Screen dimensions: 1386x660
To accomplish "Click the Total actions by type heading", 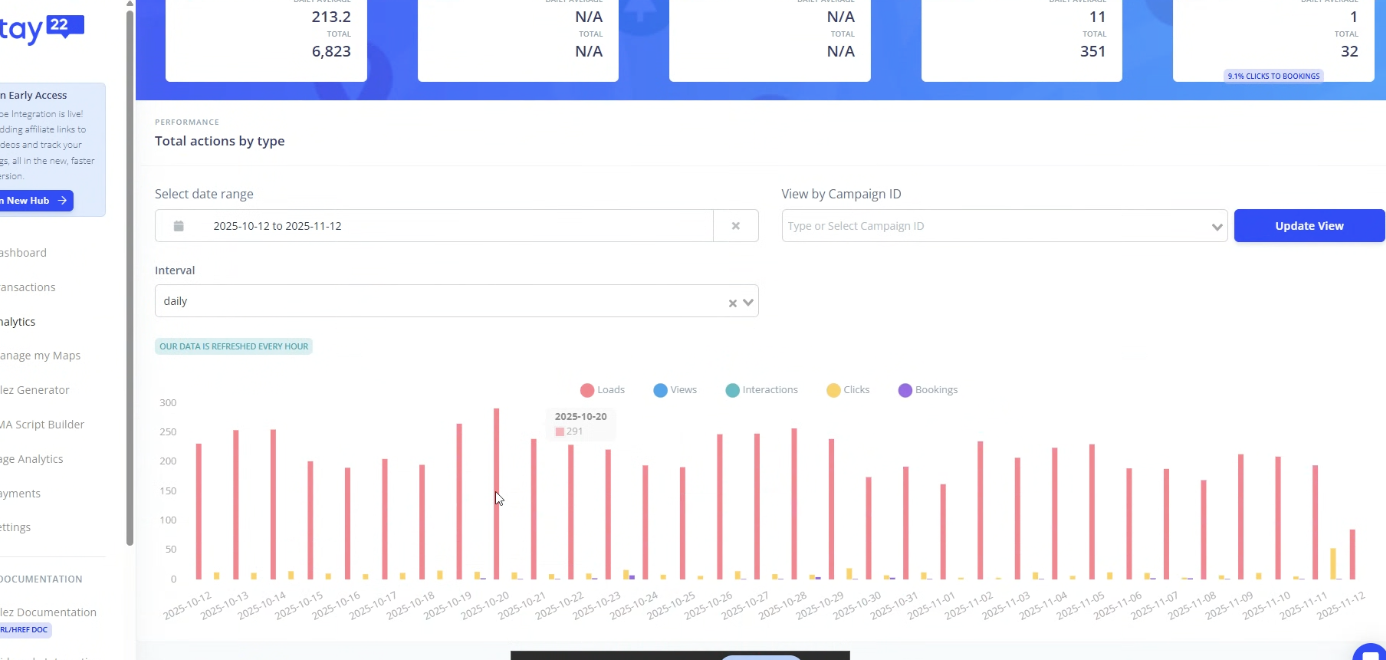I will pyautogui.click(x=220, y=141).
